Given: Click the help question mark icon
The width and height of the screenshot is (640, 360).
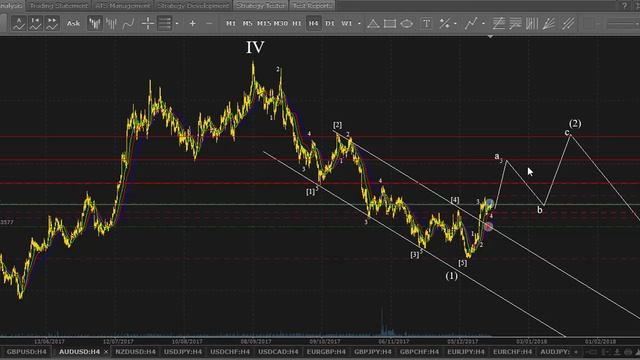Looking at the screenshot, I should point(624,5).
